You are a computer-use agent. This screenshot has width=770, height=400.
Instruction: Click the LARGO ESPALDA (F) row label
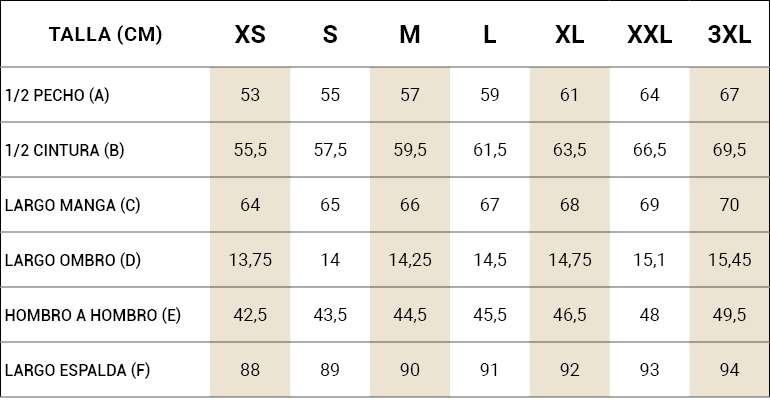(77, 370)
